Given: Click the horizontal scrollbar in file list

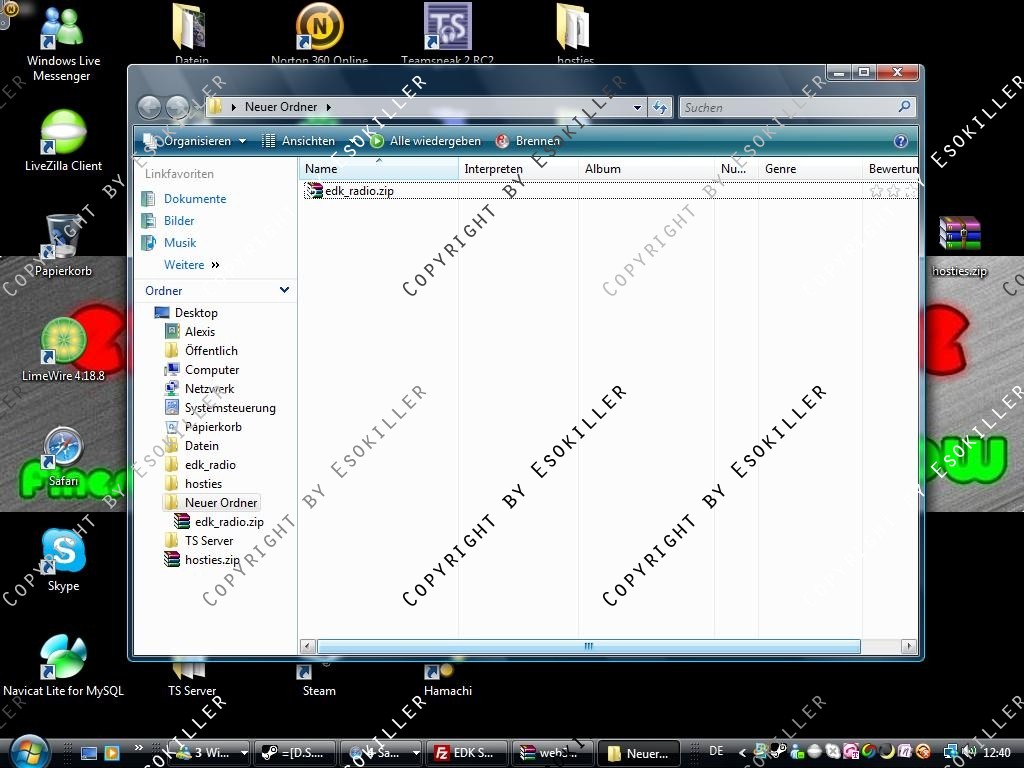Looking at the screenshot, I should tap(588, 647).
